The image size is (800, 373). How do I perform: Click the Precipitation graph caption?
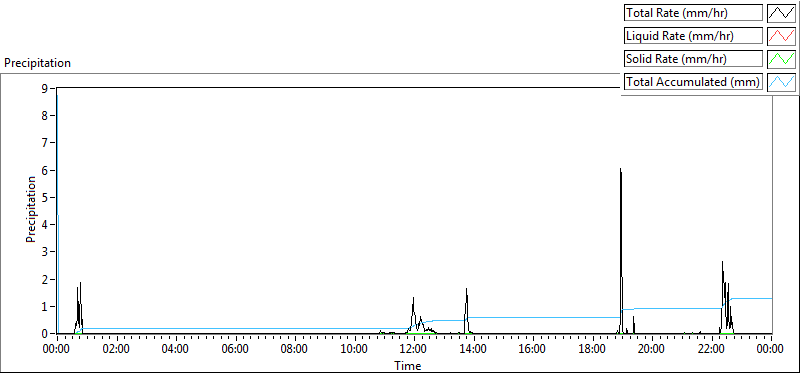(x=37, y=63)
